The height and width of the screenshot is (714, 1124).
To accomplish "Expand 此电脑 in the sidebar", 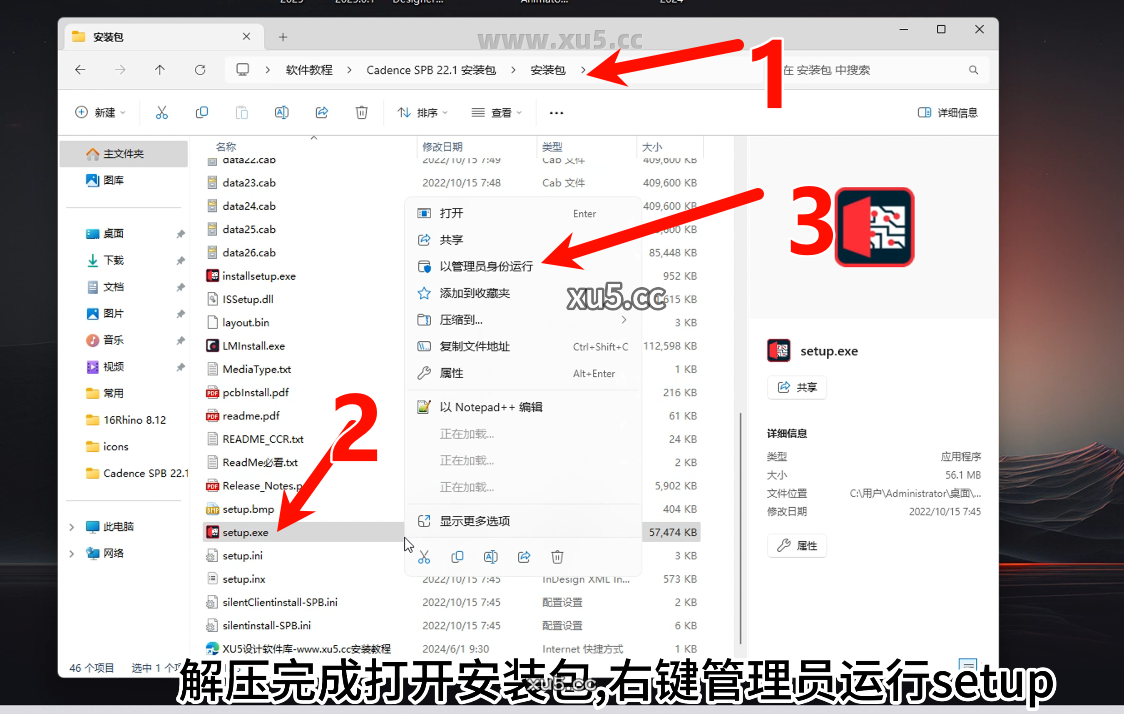I will [x=70, y=526].
